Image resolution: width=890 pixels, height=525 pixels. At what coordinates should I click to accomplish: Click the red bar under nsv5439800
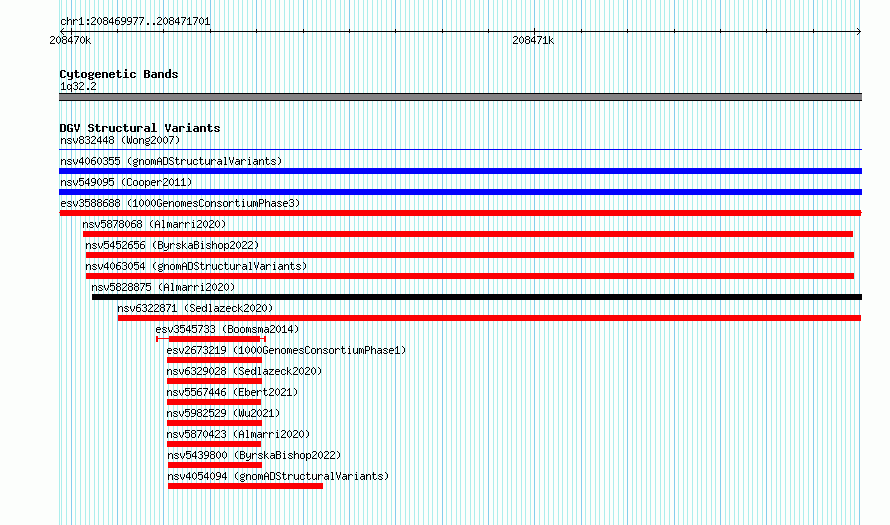pyautogui.click(x=215, y=465)
